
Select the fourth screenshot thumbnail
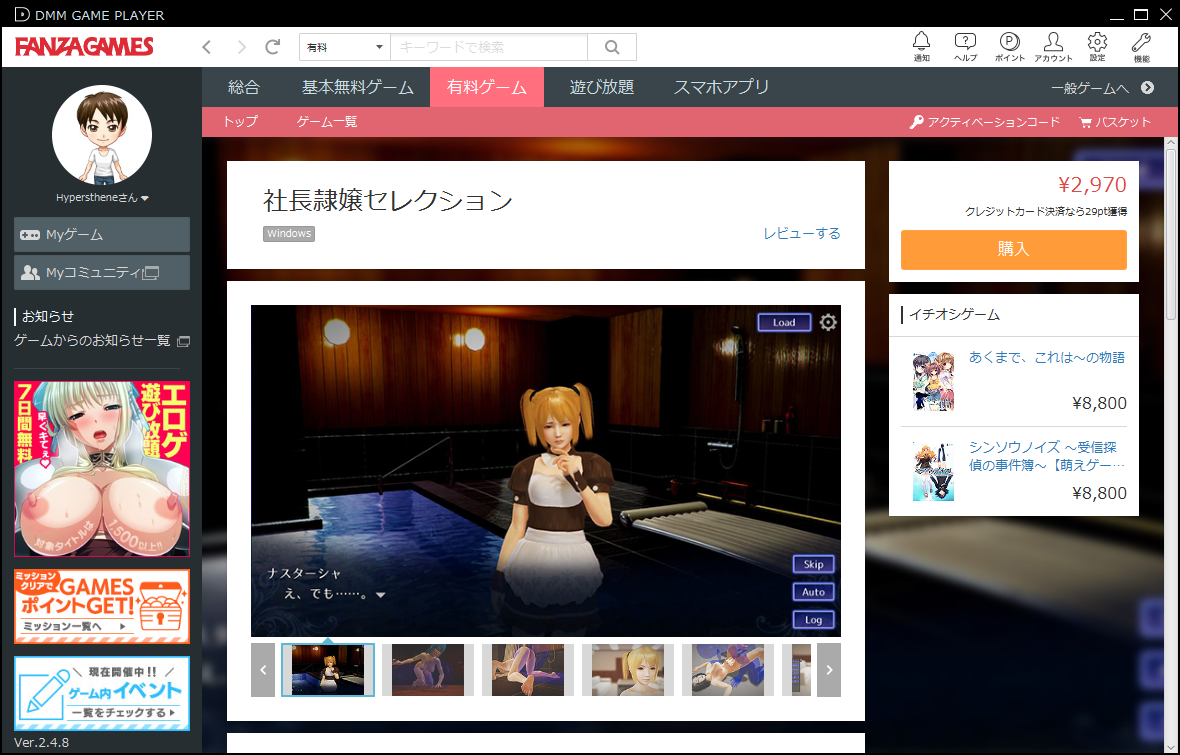coord(628,670)
